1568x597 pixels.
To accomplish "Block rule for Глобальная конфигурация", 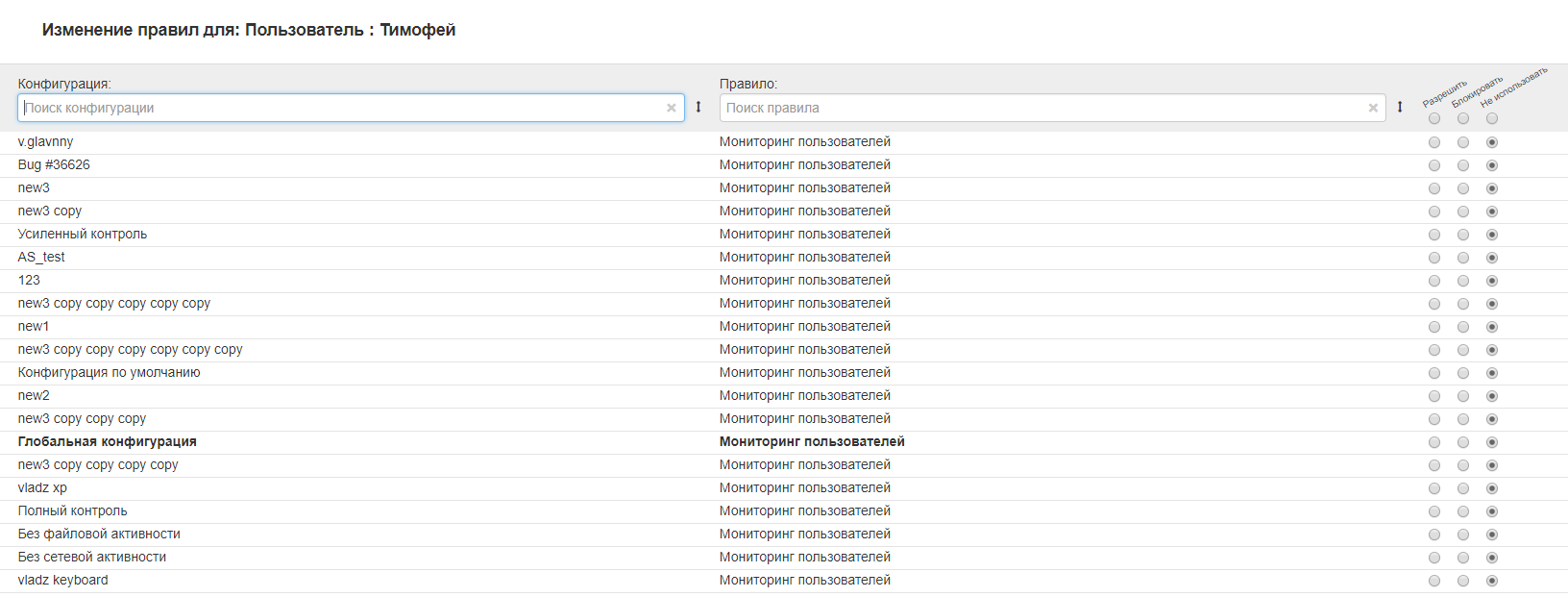I will [x=1463, y=442].
